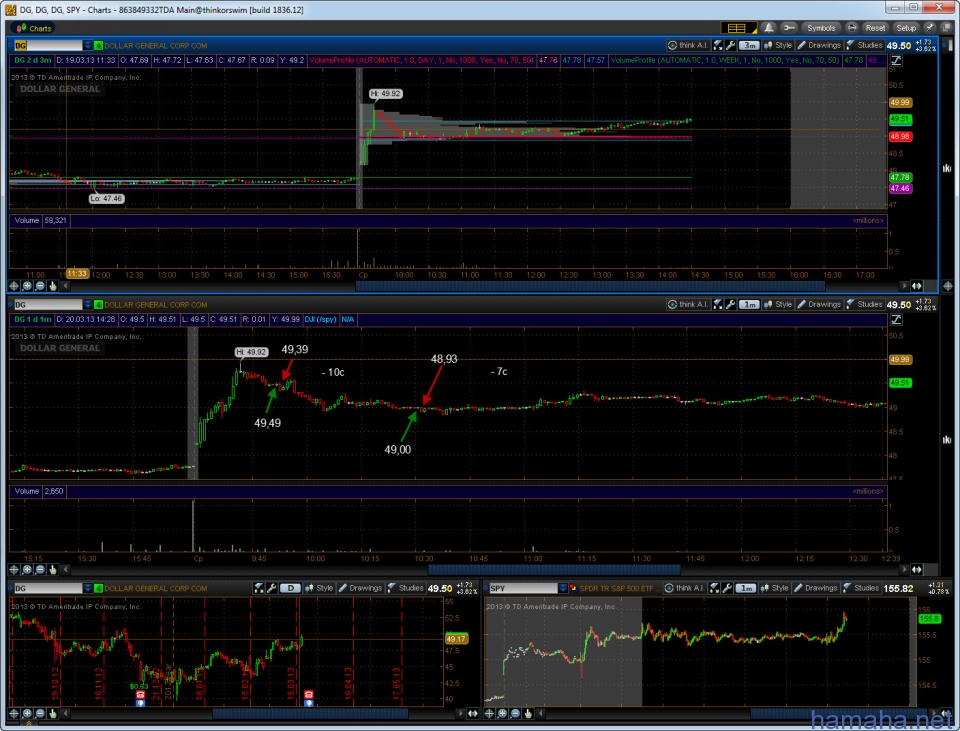Click the Volume 59,321 label of the 3m chart

tap(40, 220)
